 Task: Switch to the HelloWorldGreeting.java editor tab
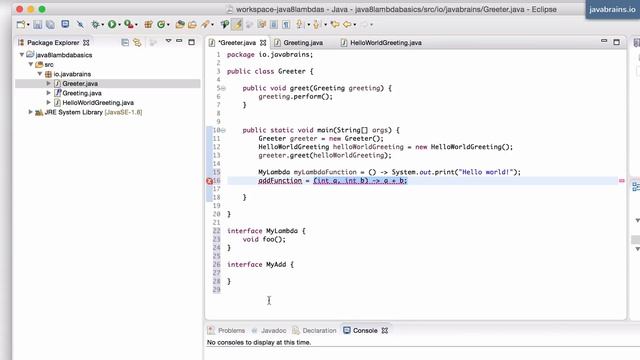(386, 42)
